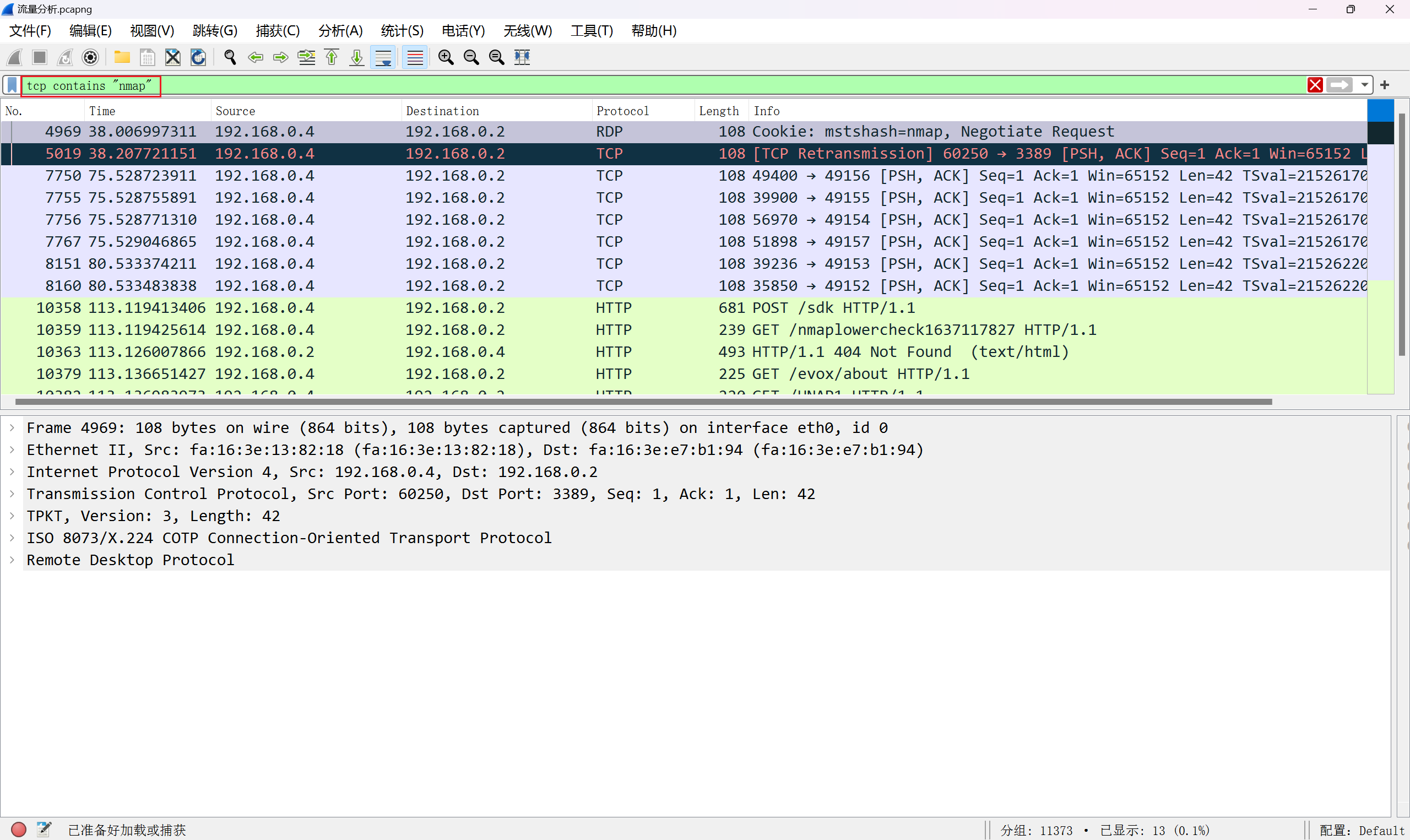Select packet 10379 GET /evox/about row
Screen dimensions: 1410x840
pyautogui.click(x=684, y=374)
